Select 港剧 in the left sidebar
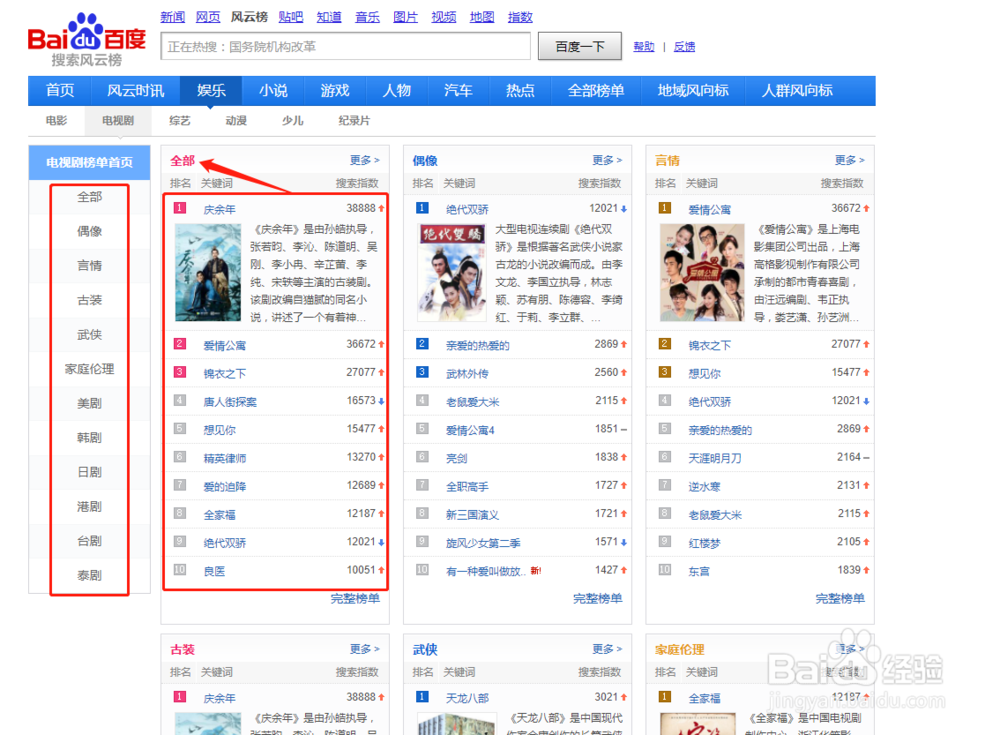Viewport: 1000px width, 735px height. (89, 507)
